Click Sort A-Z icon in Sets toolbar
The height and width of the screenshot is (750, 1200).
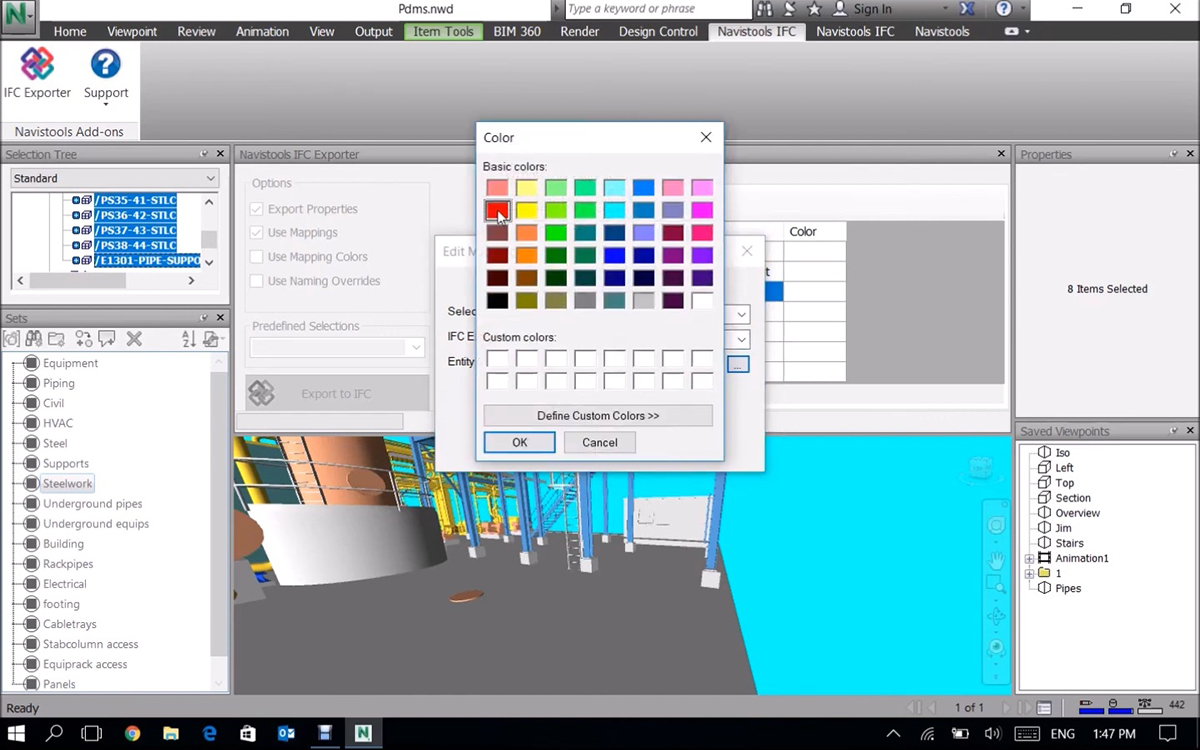point(189,339)
